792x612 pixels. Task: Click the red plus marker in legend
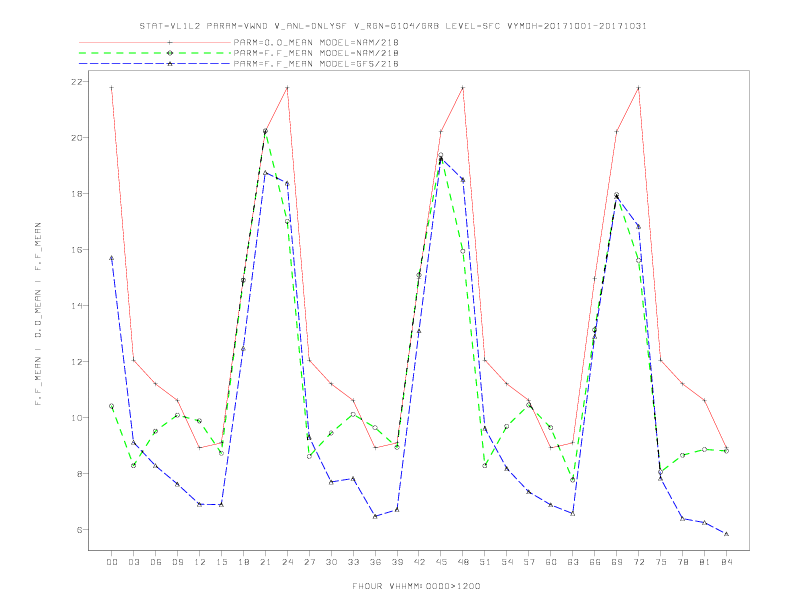170,42
